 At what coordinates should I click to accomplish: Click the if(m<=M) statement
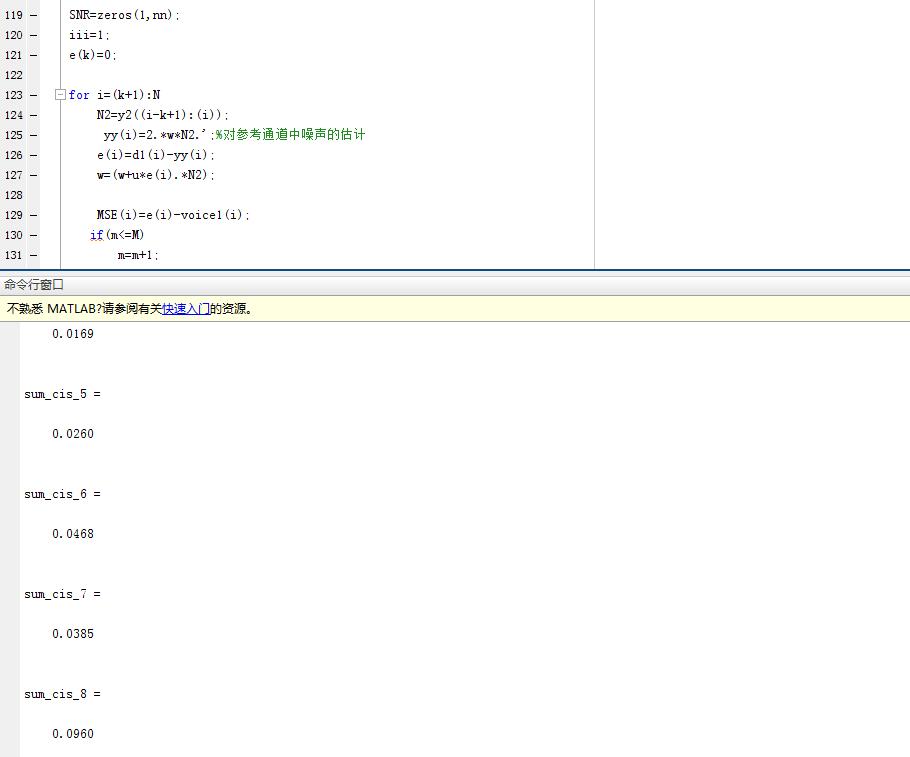(x=117, y=235)
